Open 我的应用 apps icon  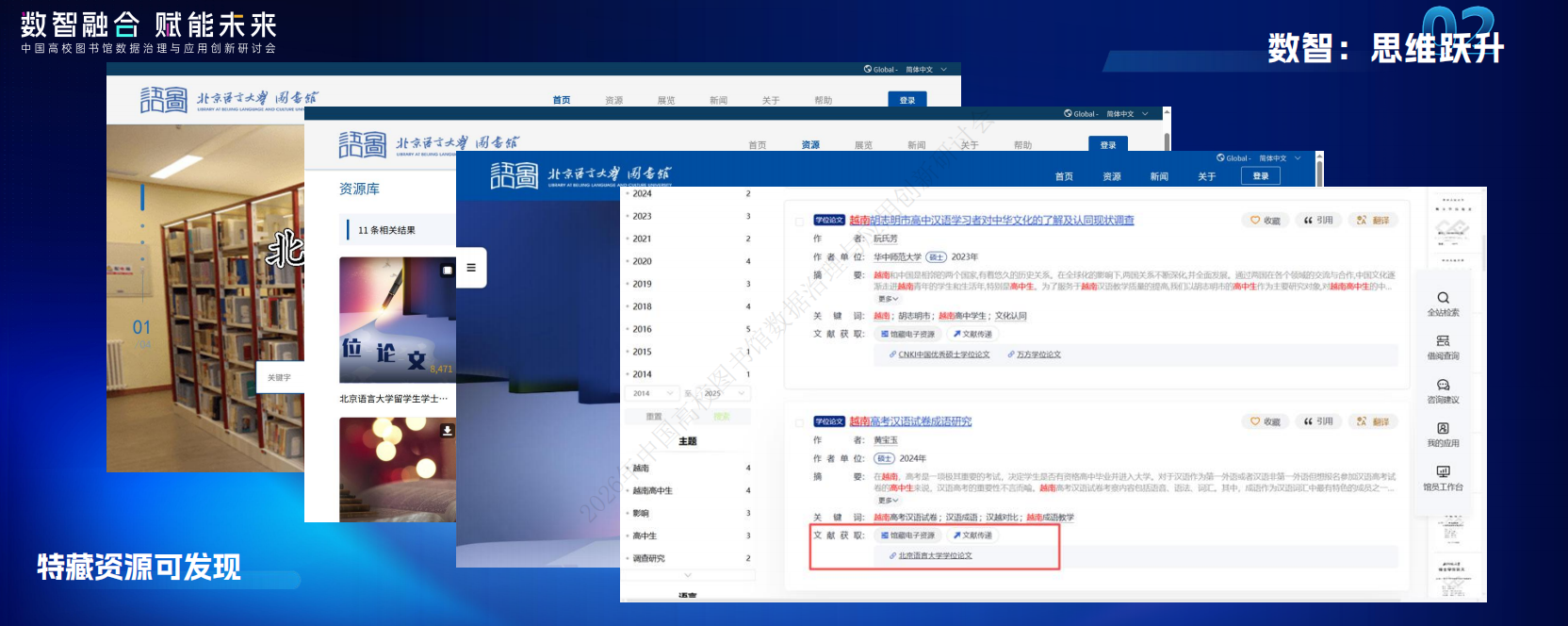tap(1443, 429)
